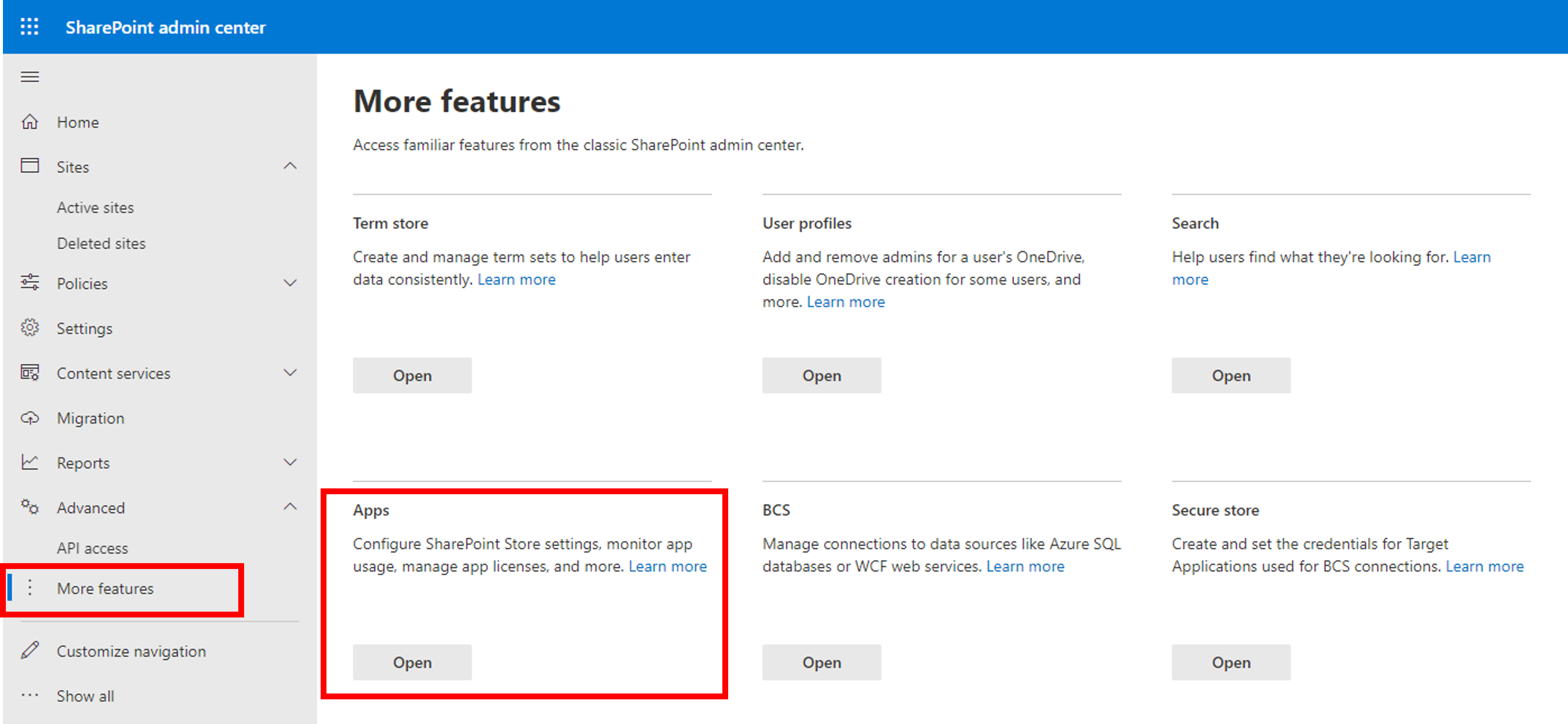
Task: Collapse the Advanced section chevron
Action: (x=291, y=507)
